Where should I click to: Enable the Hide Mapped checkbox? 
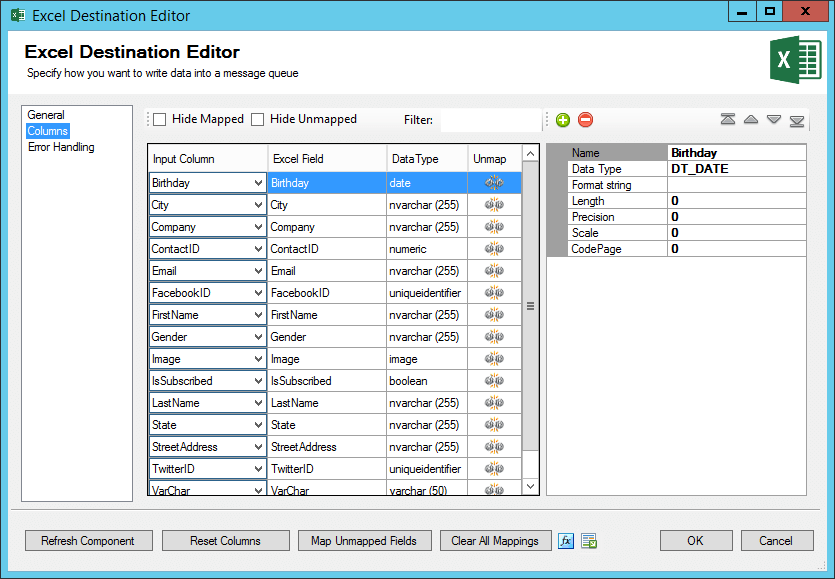coord(159,119)
